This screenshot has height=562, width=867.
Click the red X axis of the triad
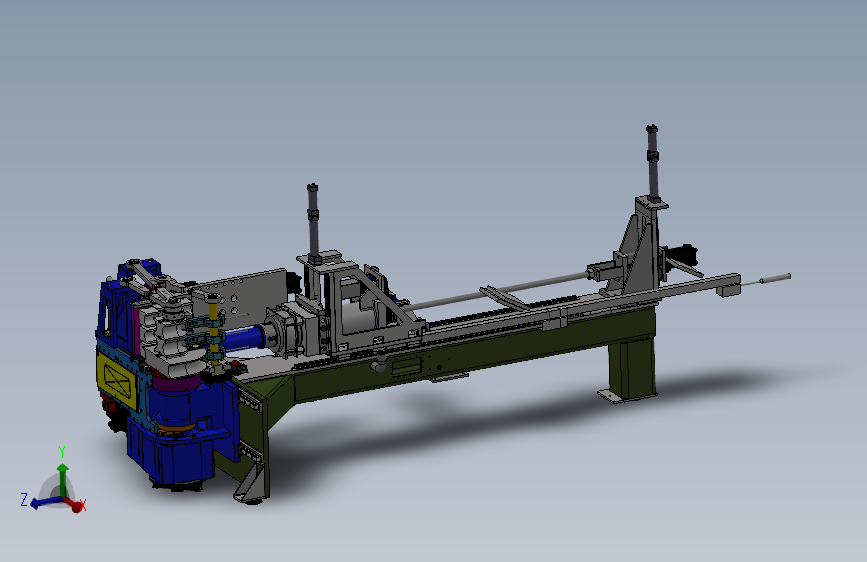click(x=74, y=504)
